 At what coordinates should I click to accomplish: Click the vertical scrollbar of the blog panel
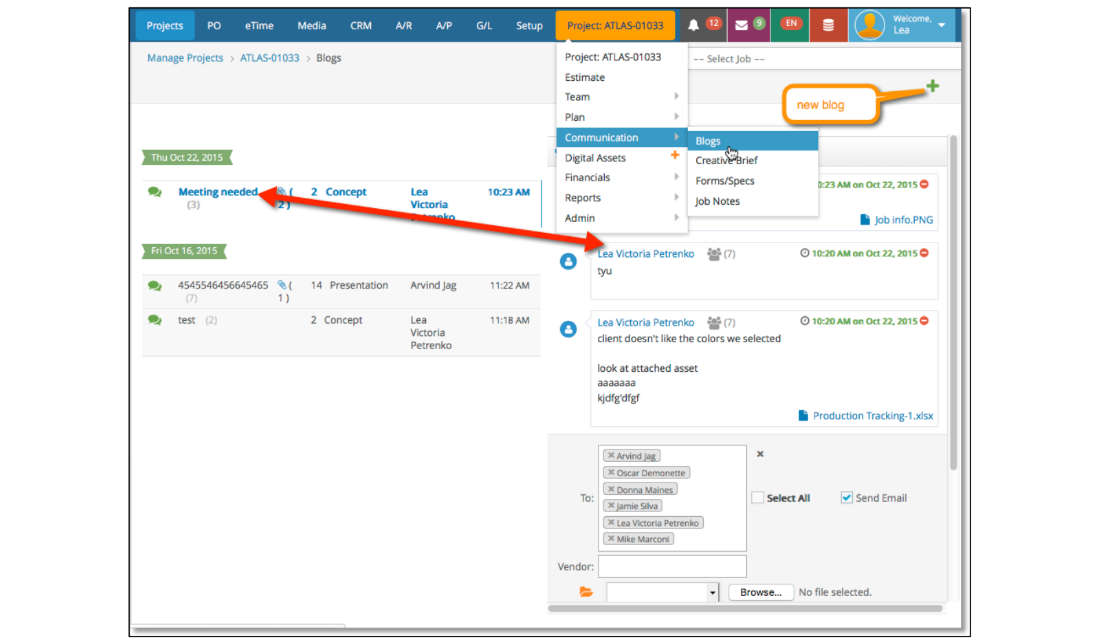(x=953, y=303)
